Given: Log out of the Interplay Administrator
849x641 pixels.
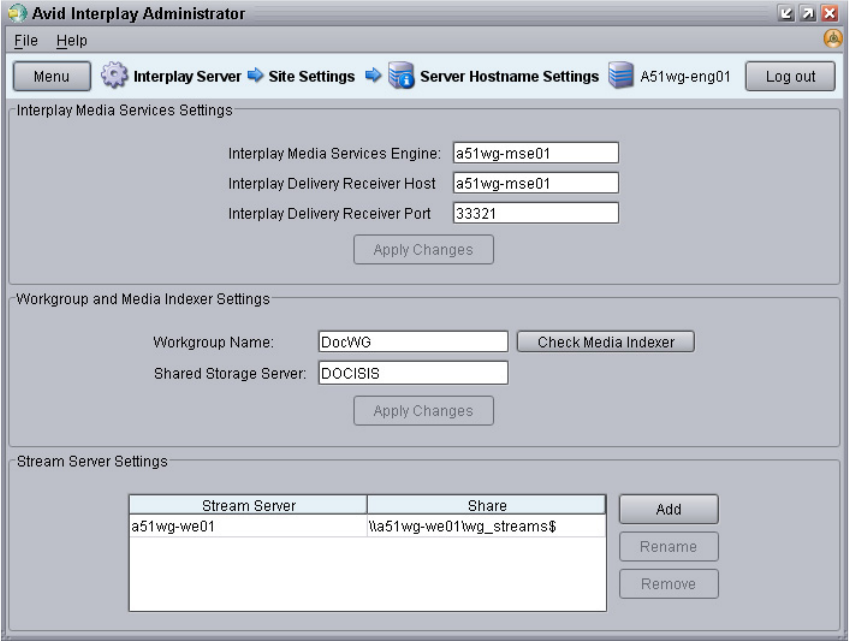Looking at the screenshot, I should click(790, 76).
